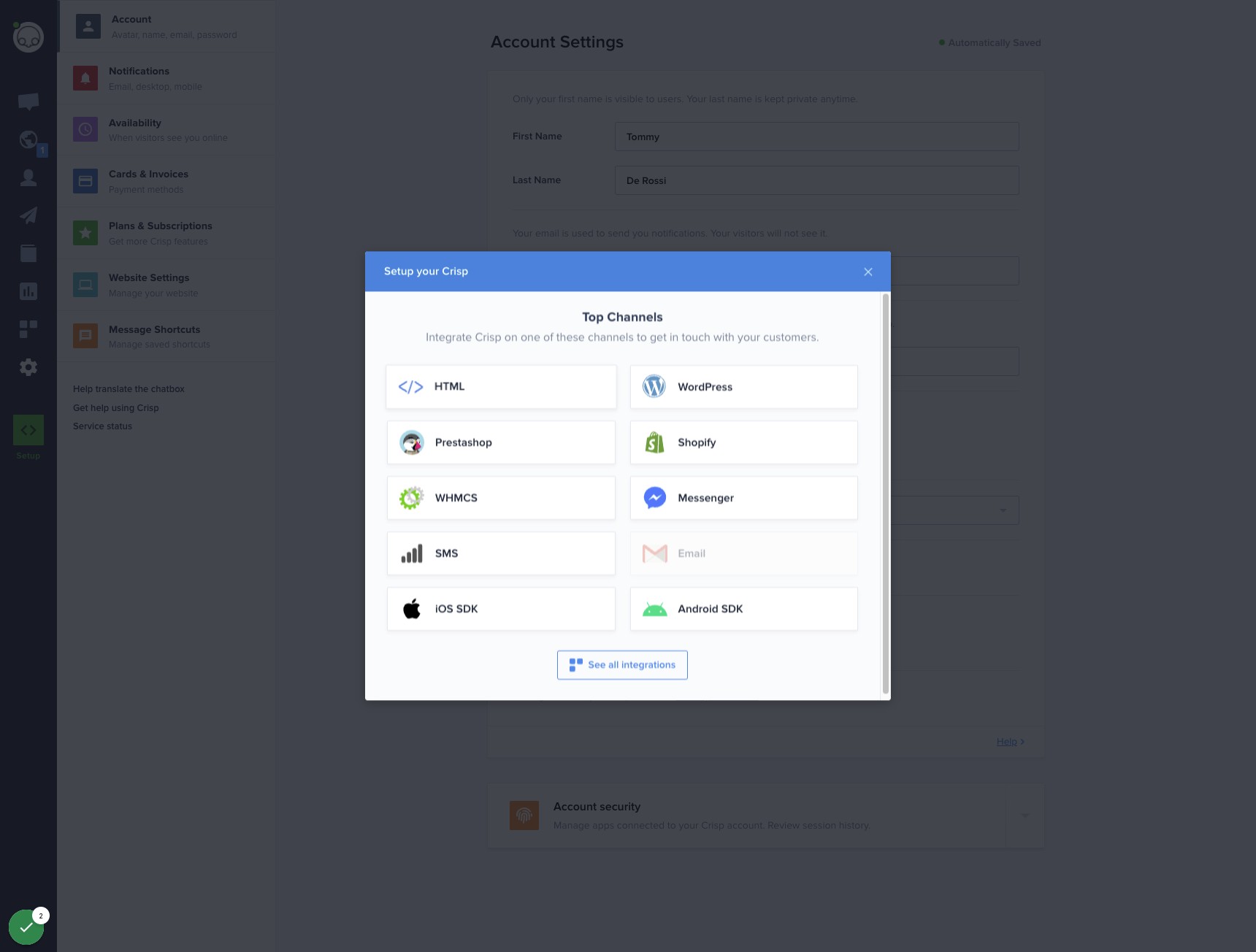Click the First Name input field
The width and height of the screenshot is (1256, 952).
816,137
